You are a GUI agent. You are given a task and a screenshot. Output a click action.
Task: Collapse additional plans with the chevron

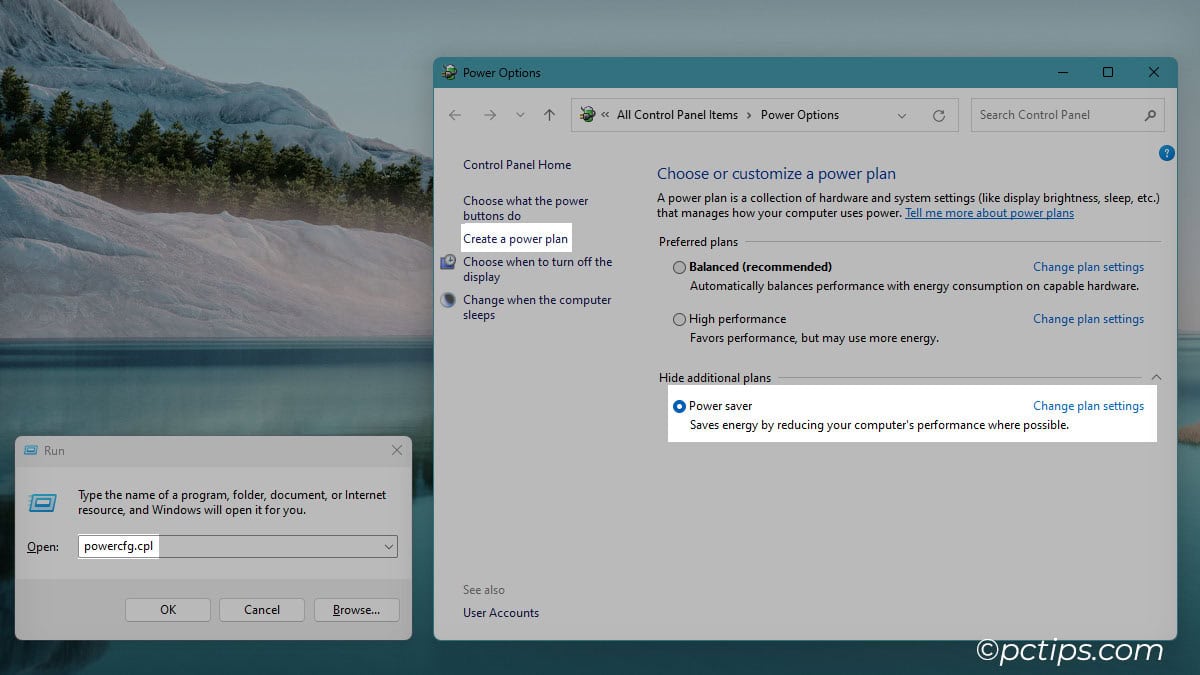pyautogui.click(x=1156, y=377)
